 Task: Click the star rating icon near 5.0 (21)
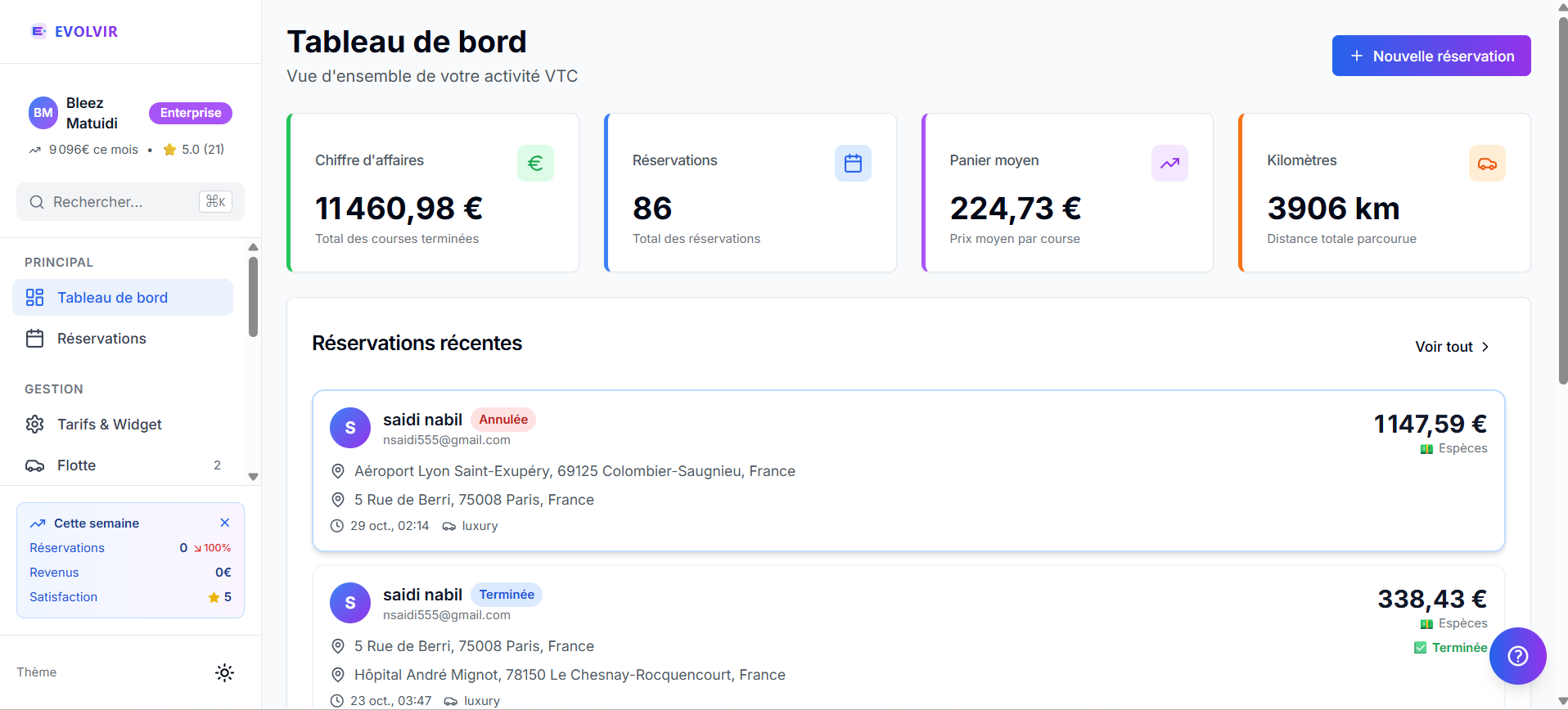pos(170,150)
